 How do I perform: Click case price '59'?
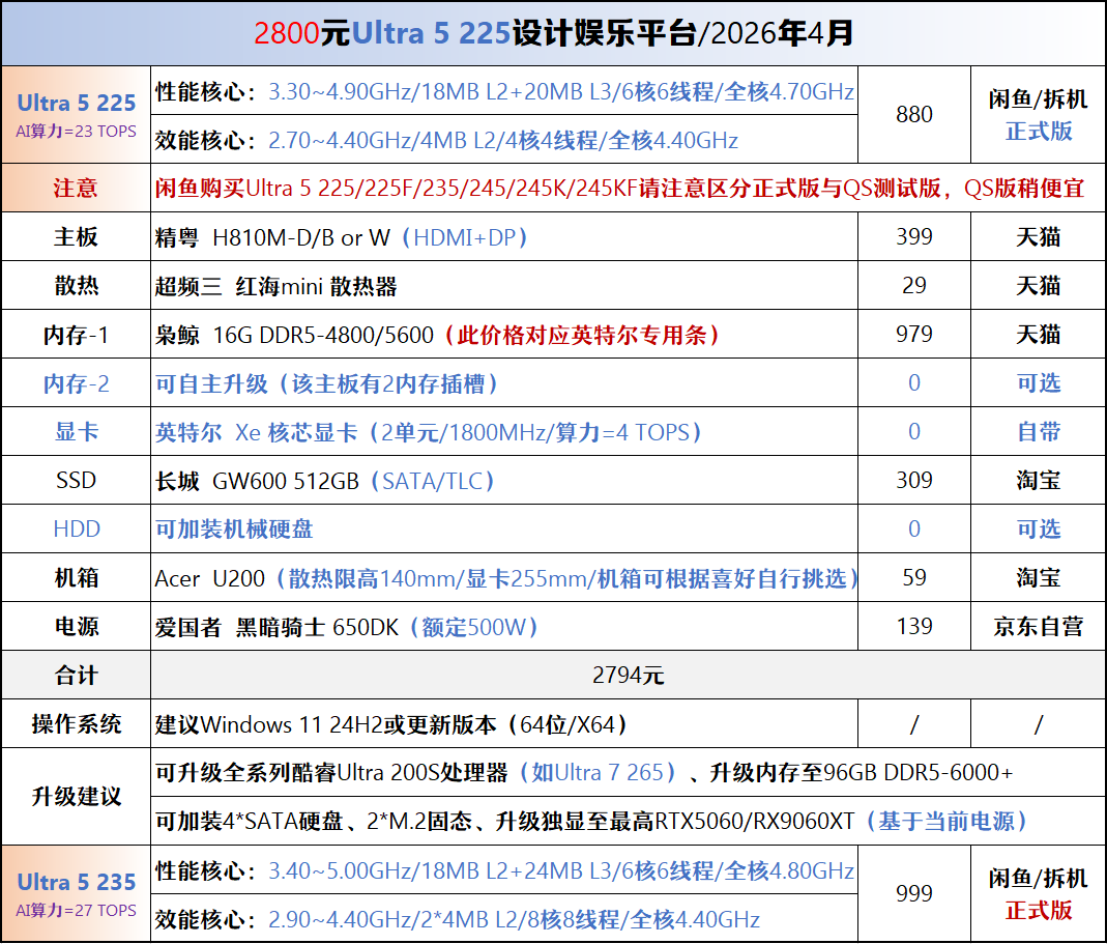[x=914, y=578]
